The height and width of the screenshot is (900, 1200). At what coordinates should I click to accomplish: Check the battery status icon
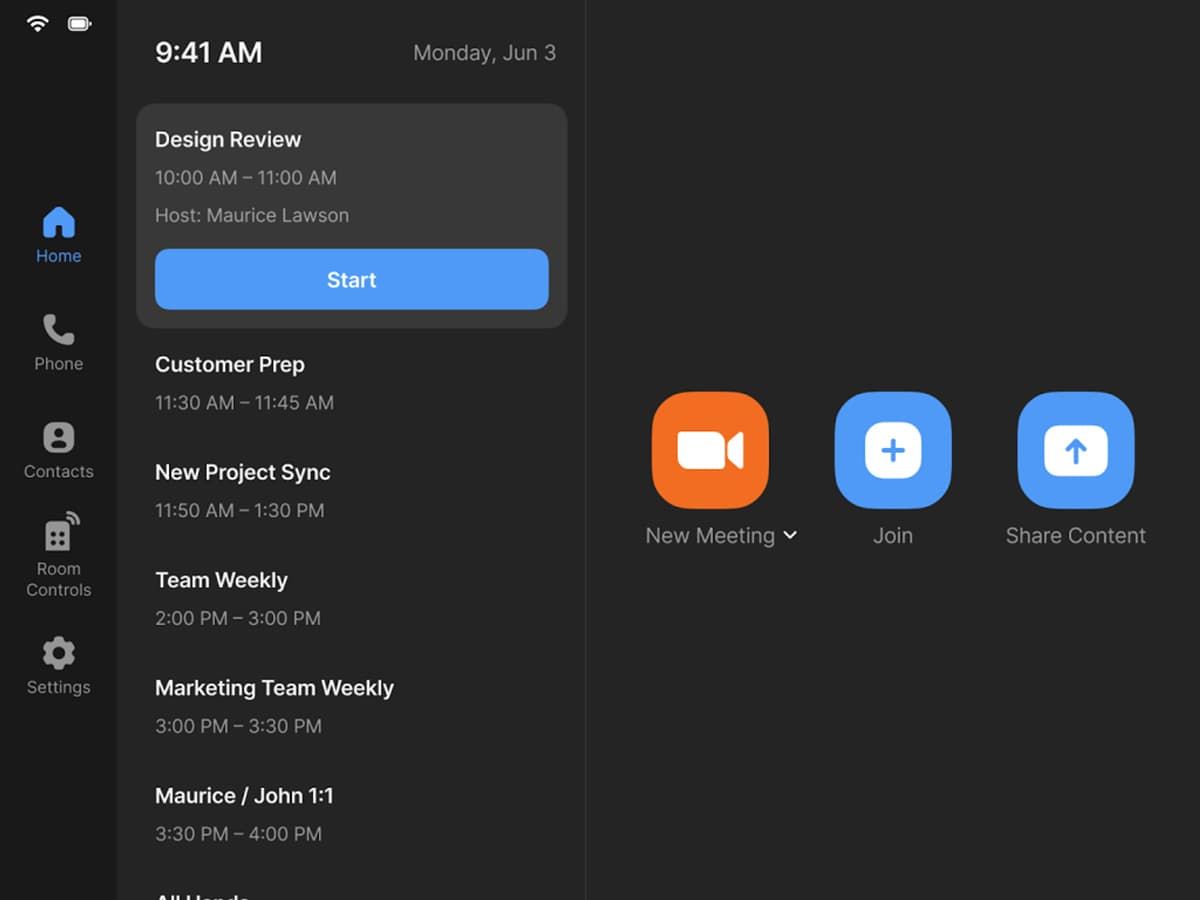click(80, 23)
